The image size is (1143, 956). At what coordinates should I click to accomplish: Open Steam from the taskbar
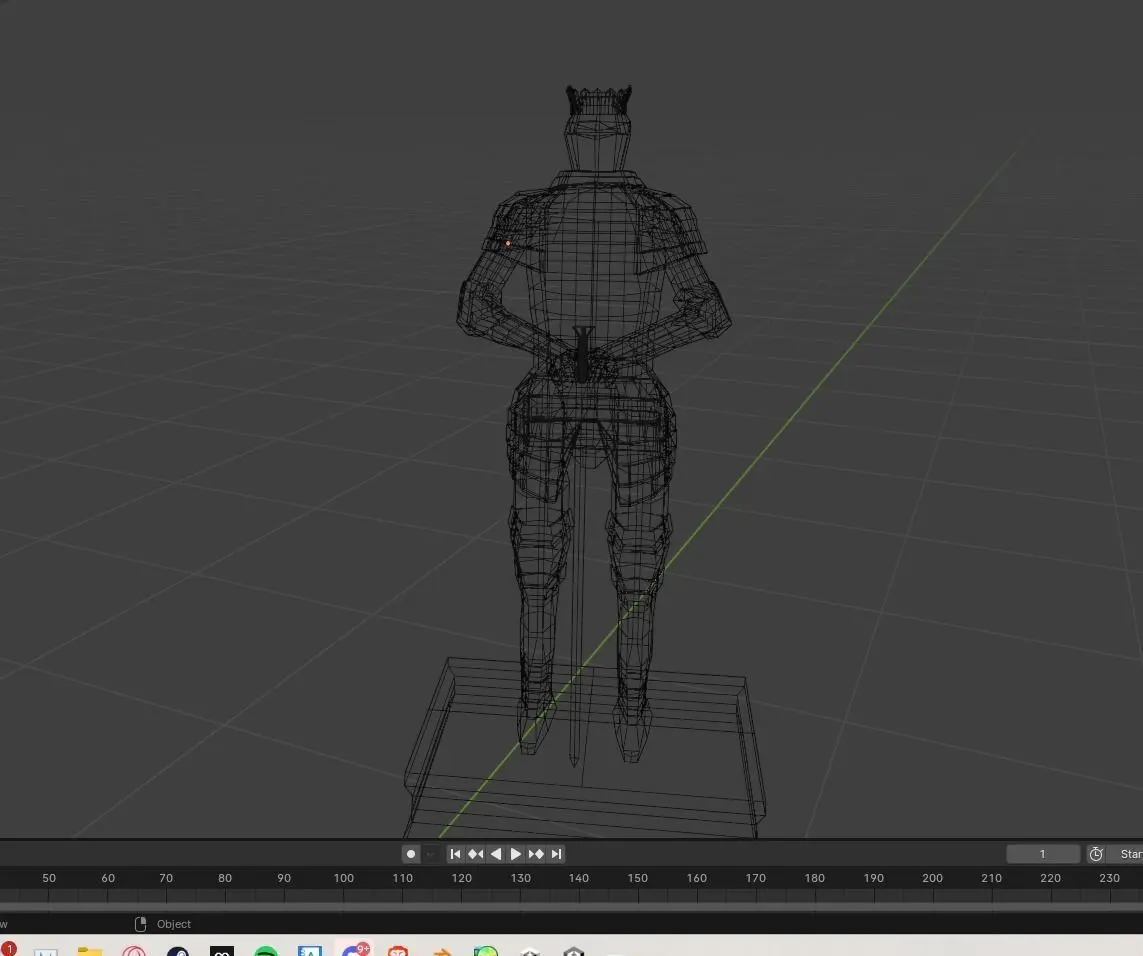click(178, 951)
